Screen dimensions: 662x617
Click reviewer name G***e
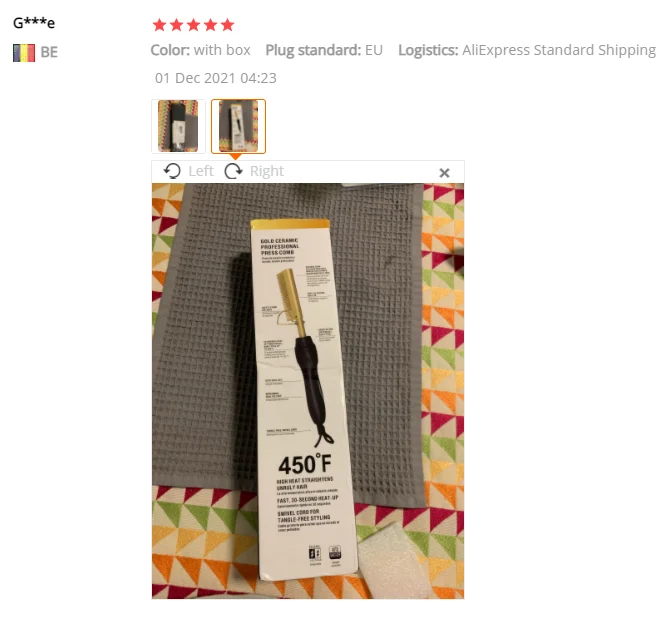[34, 22]
